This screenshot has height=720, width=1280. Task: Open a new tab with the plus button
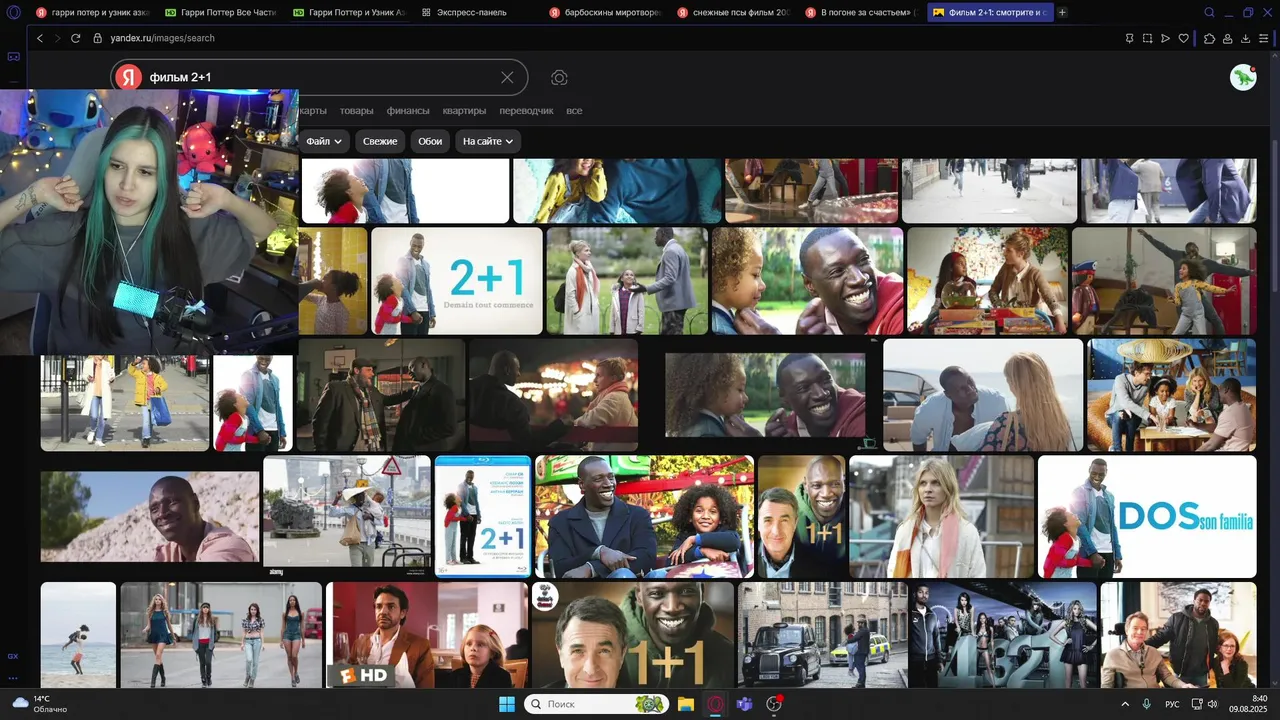(x=1062, y=12)
